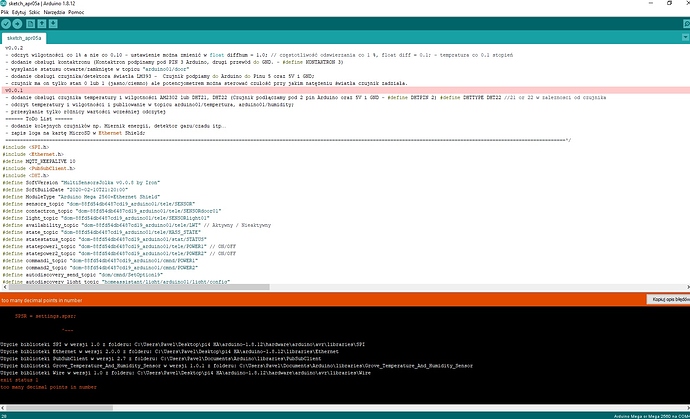
Task: Click the line number 28 in status bar
Action: [x=4, y=416]
